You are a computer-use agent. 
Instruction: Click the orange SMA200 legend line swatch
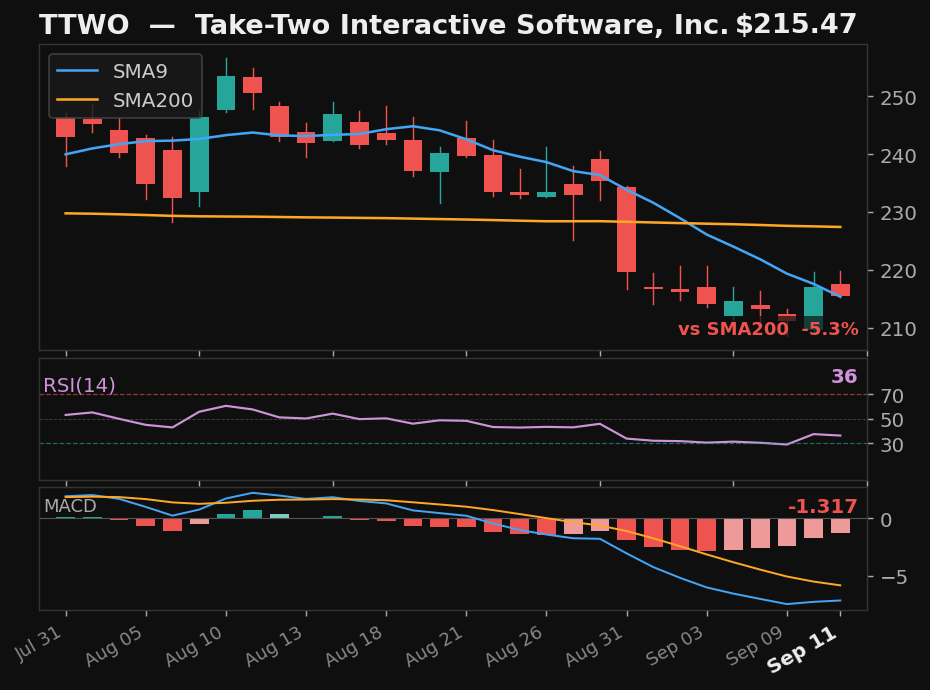tap(78, 100)
